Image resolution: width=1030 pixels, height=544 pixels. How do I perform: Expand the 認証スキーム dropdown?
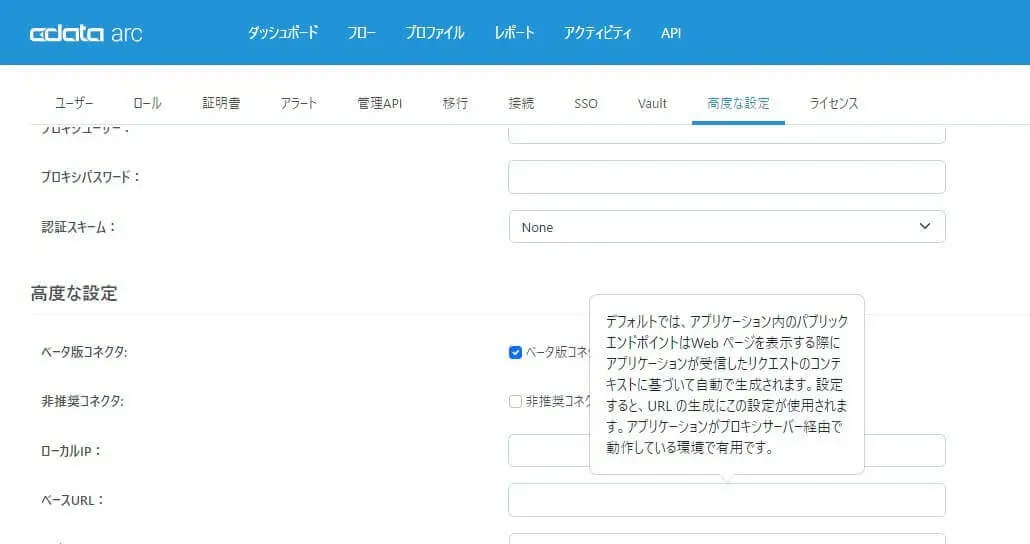click(727, 227)
